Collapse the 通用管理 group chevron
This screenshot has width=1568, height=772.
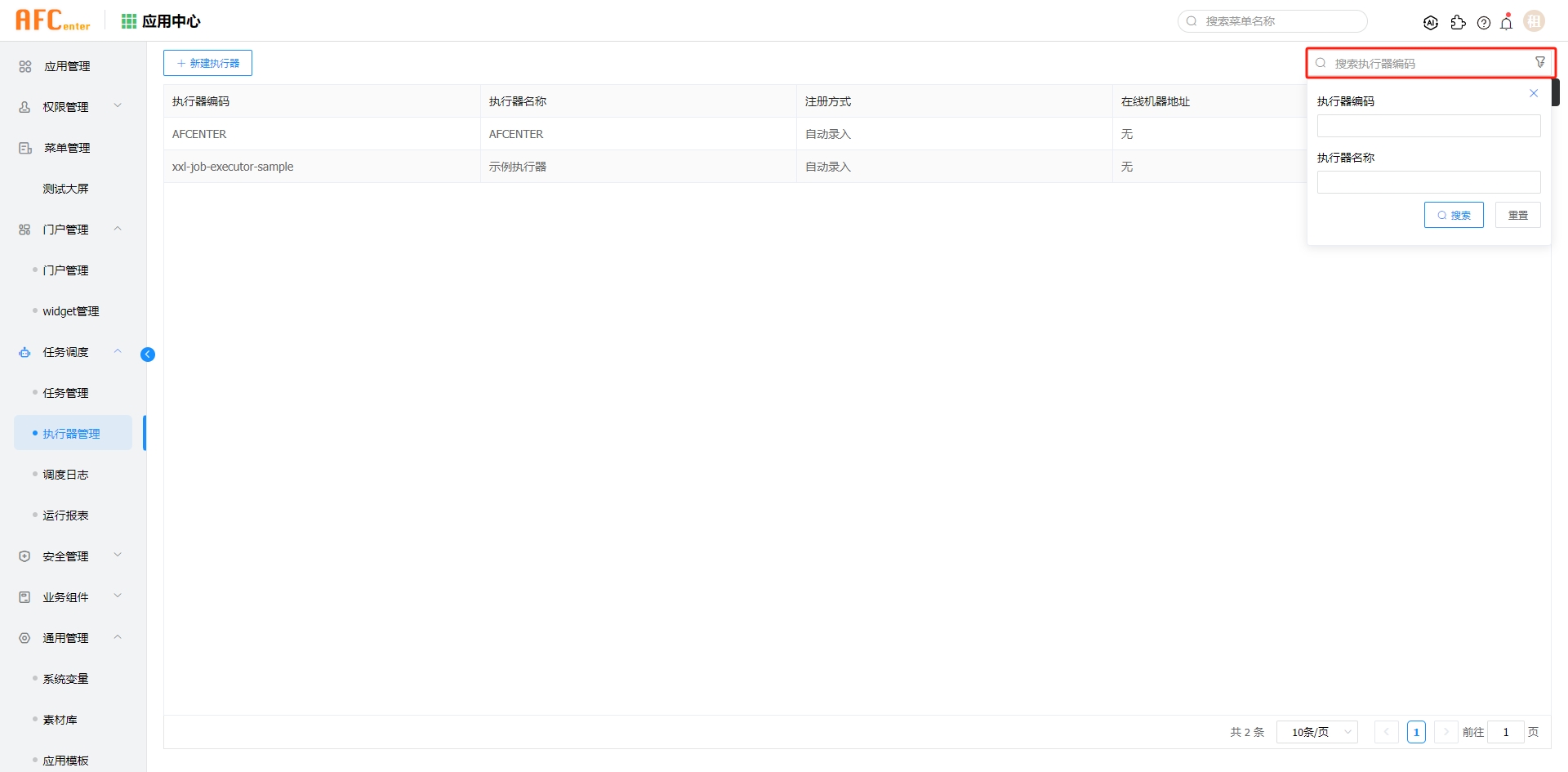pos(118,637)
